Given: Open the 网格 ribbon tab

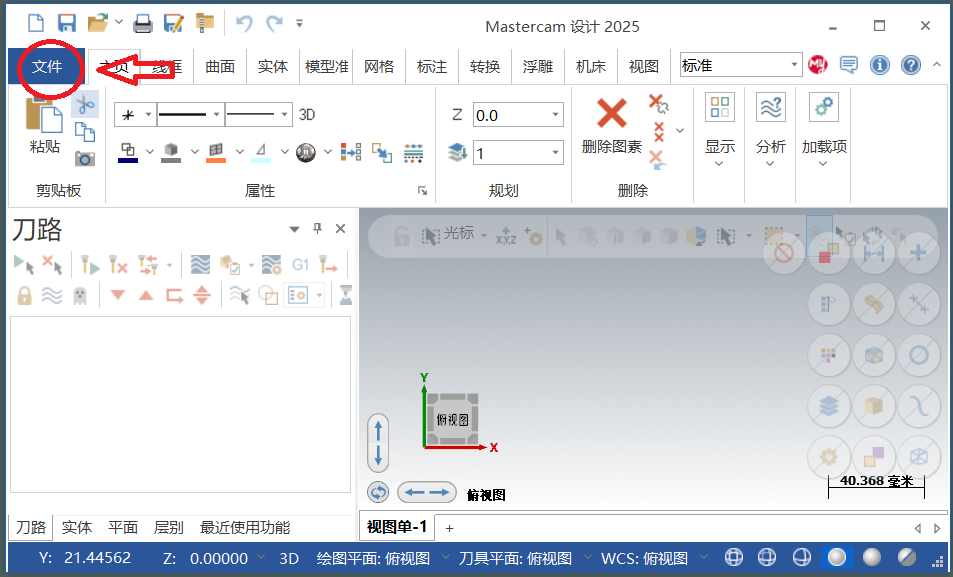Looking at the screenshot, I should (379, 66).
